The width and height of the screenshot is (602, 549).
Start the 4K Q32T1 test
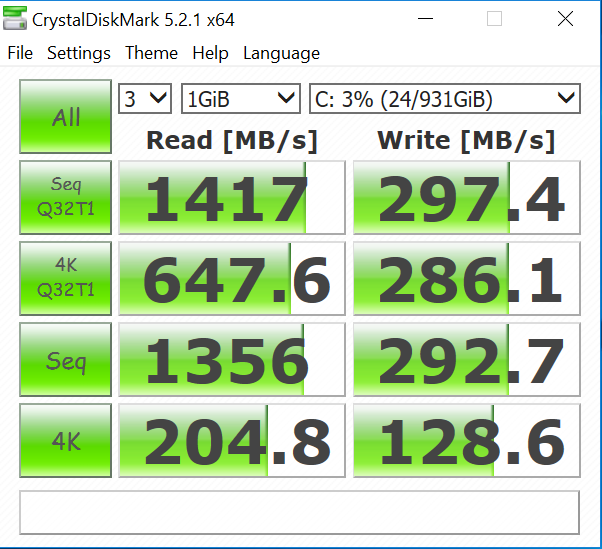[66, 278]
